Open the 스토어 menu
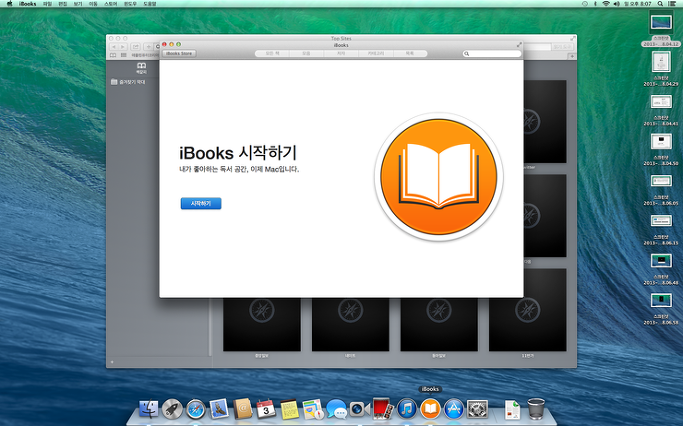Screen dimensions: 683x426 111,3
